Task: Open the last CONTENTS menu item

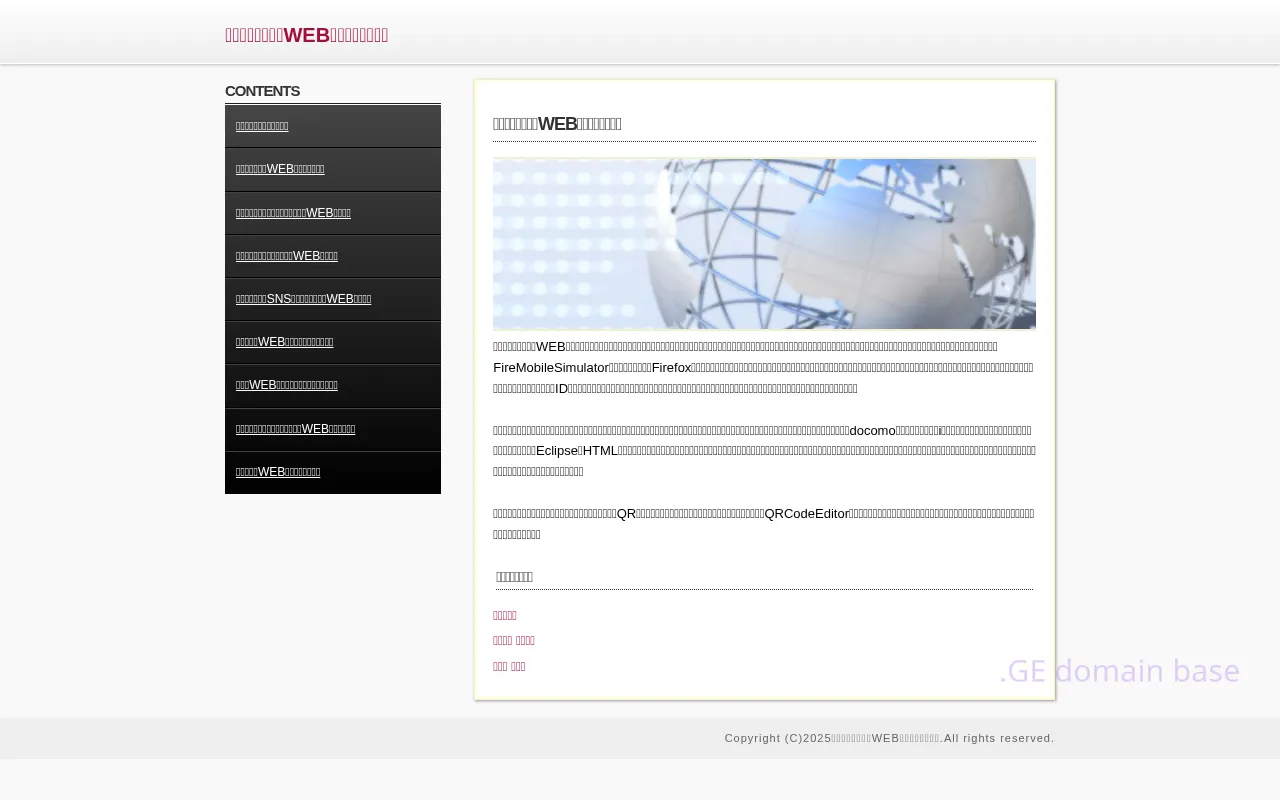Action: click(x=278, y=472)
